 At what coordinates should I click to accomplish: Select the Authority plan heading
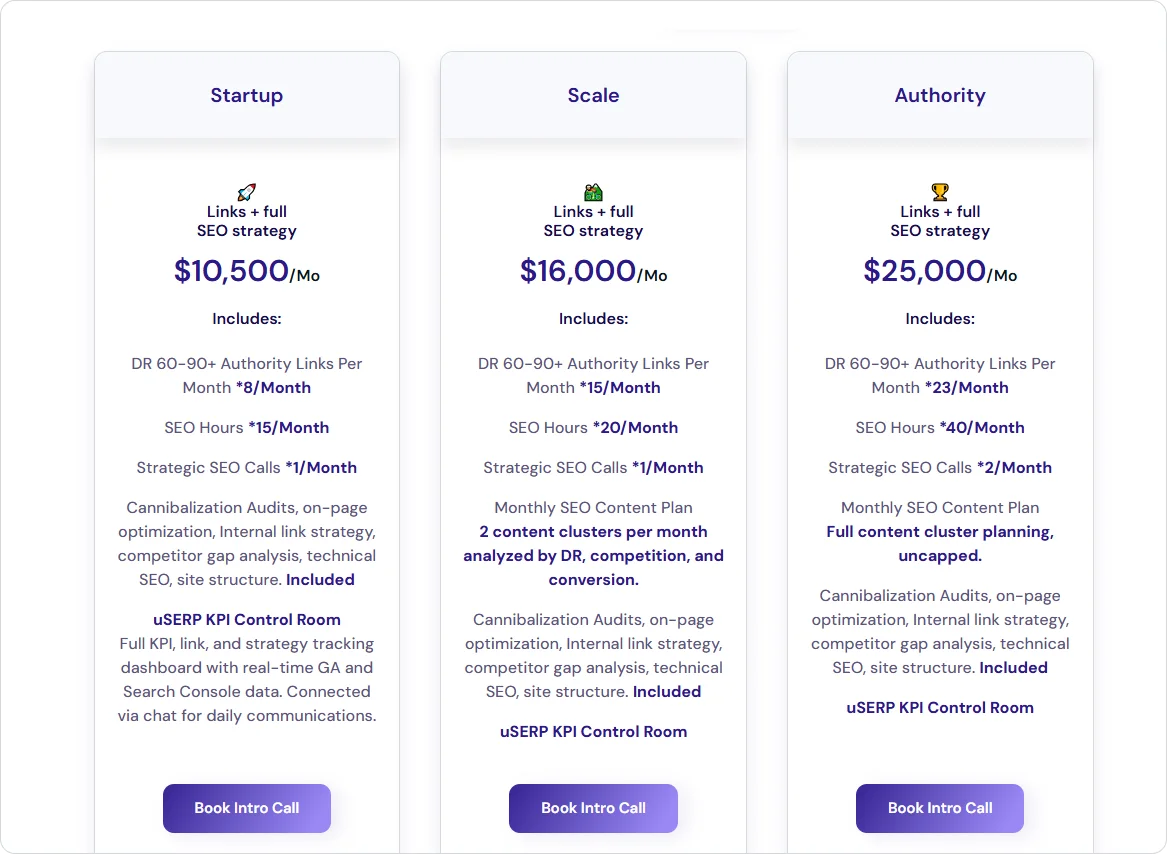940,96
